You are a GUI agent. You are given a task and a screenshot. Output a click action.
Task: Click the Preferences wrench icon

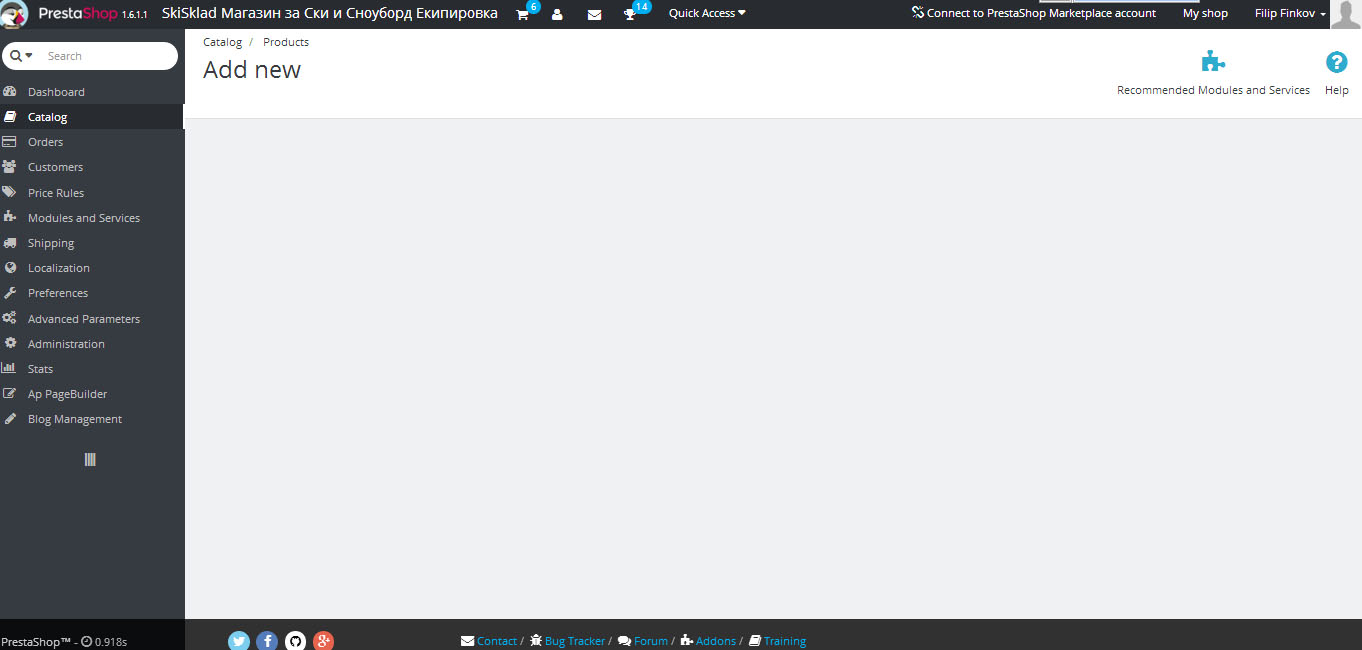pyautogui.click(x=10, y=293)
